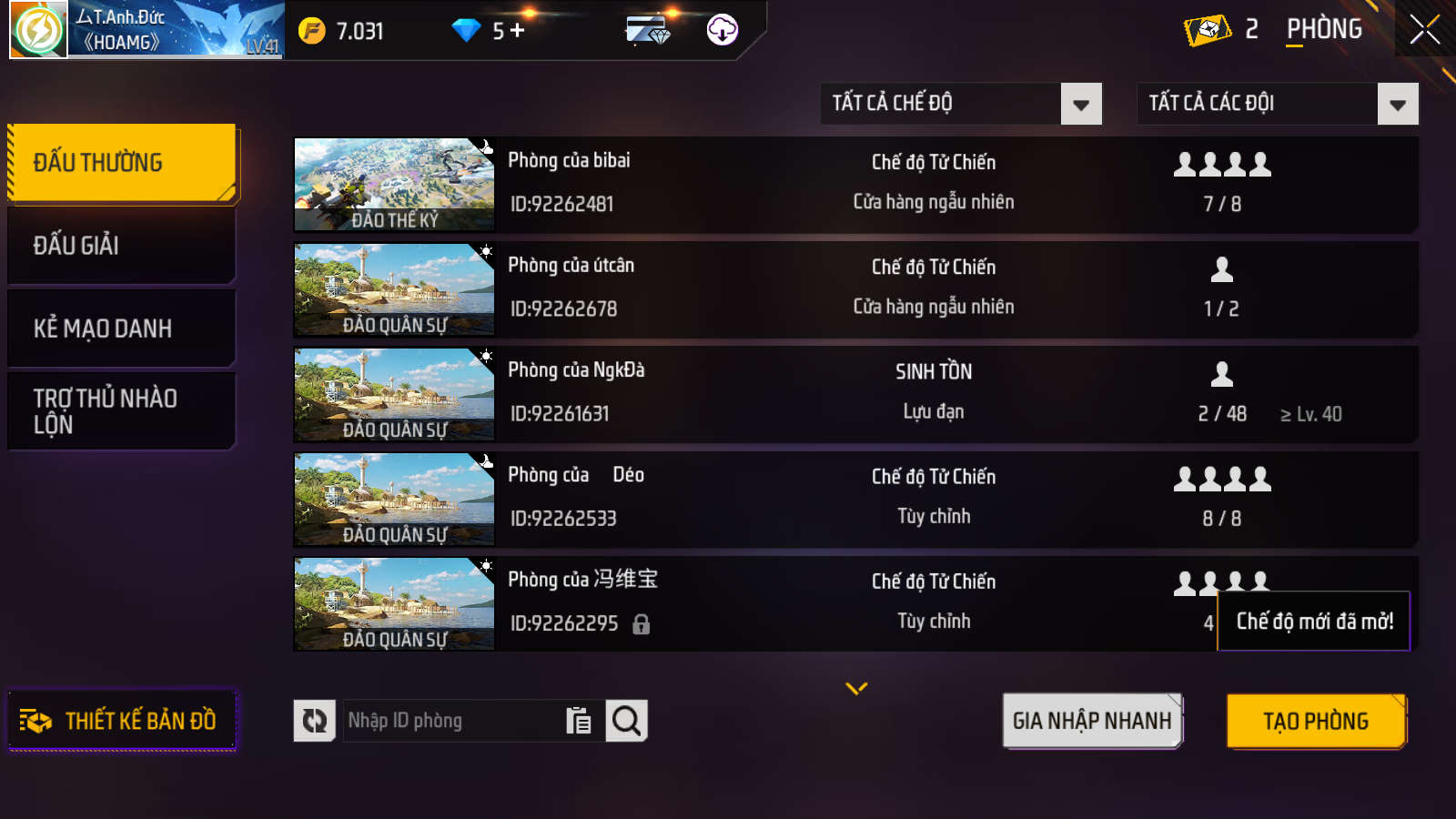Open THIẾT KẾ BẢN ĐỒ map designer

[122, 721]
